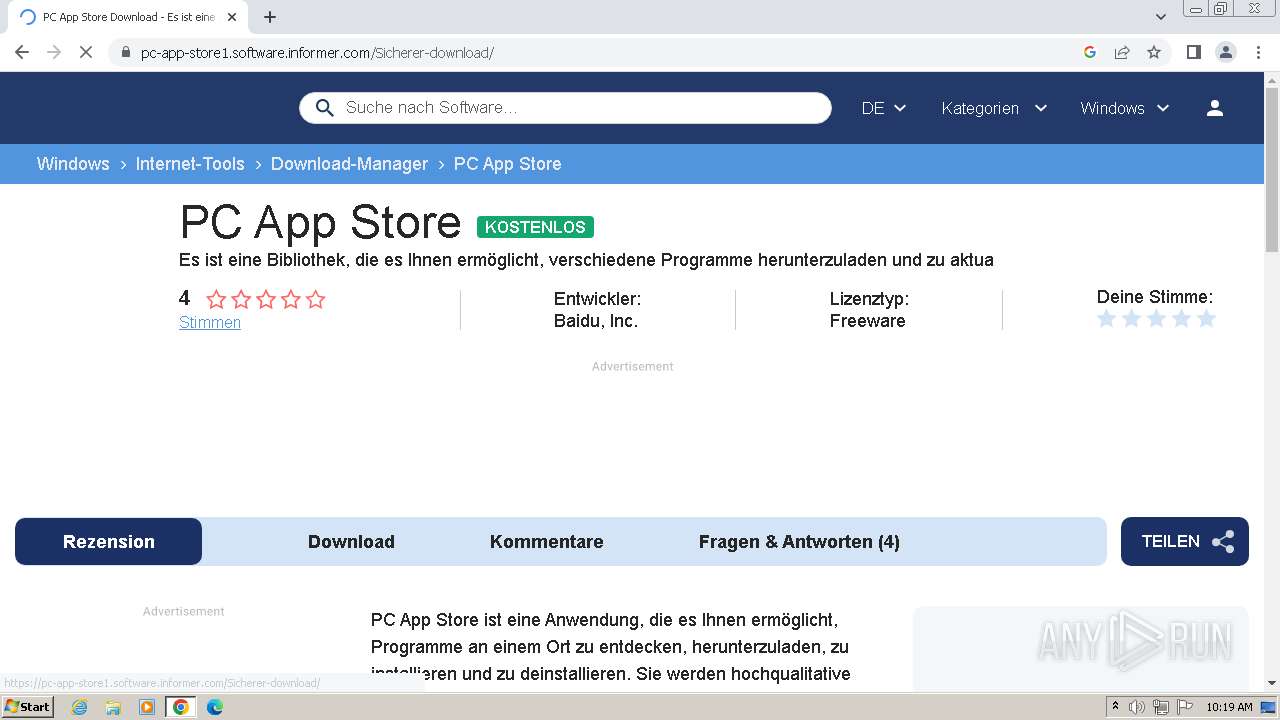Expand the Windows platform dropdown
Screen dimensions: 1280x720
(x=1125, y=108)
